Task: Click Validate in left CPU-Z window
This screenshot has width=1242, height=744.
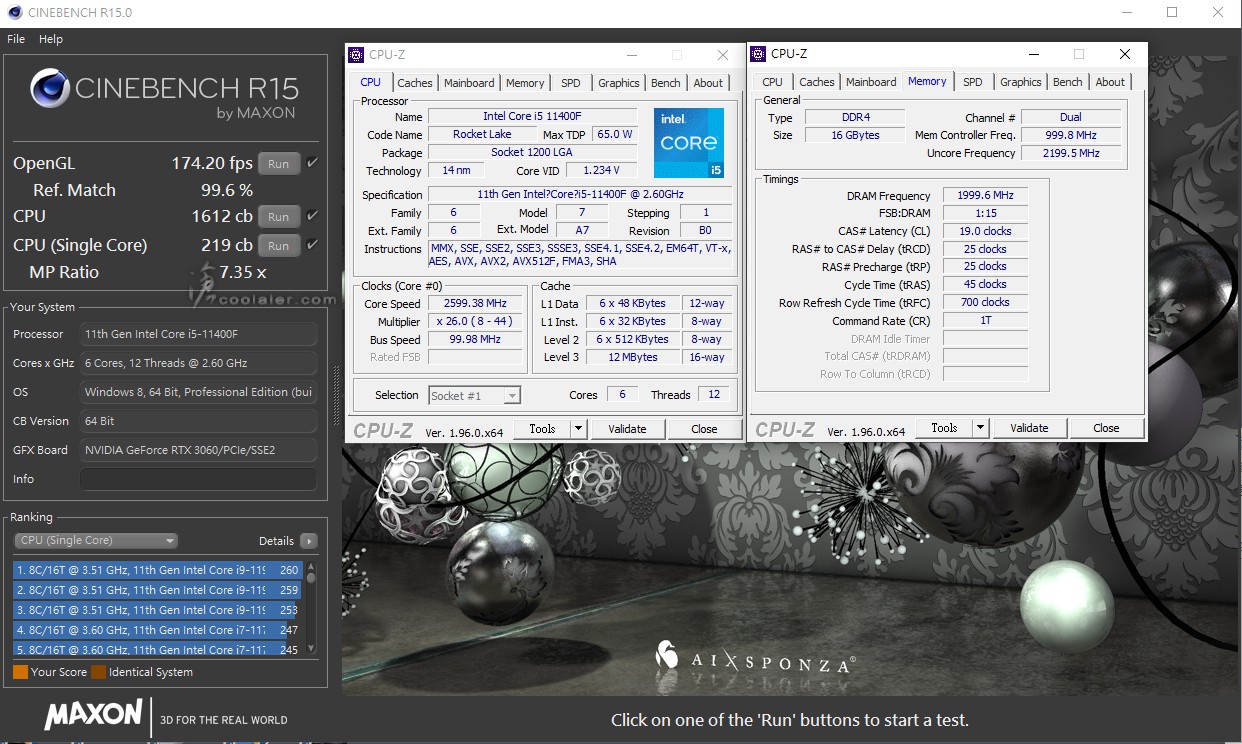Action: tap(627, 429)
